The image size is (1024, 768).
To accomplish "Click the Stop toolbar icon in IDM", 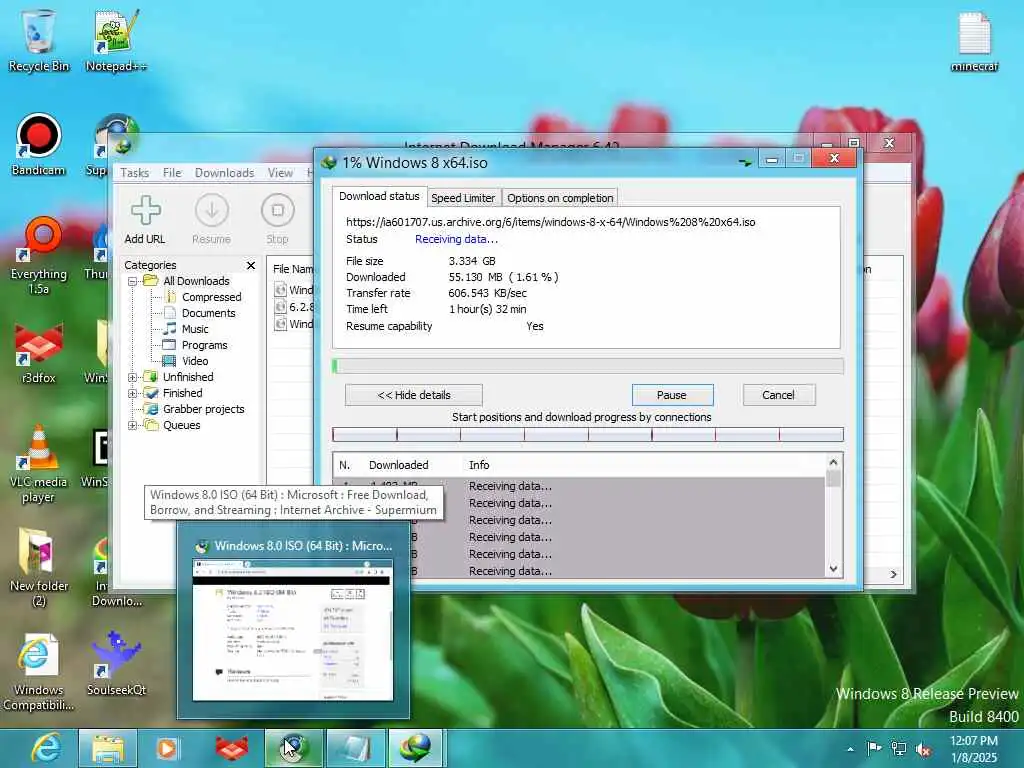I will [278, 219].
